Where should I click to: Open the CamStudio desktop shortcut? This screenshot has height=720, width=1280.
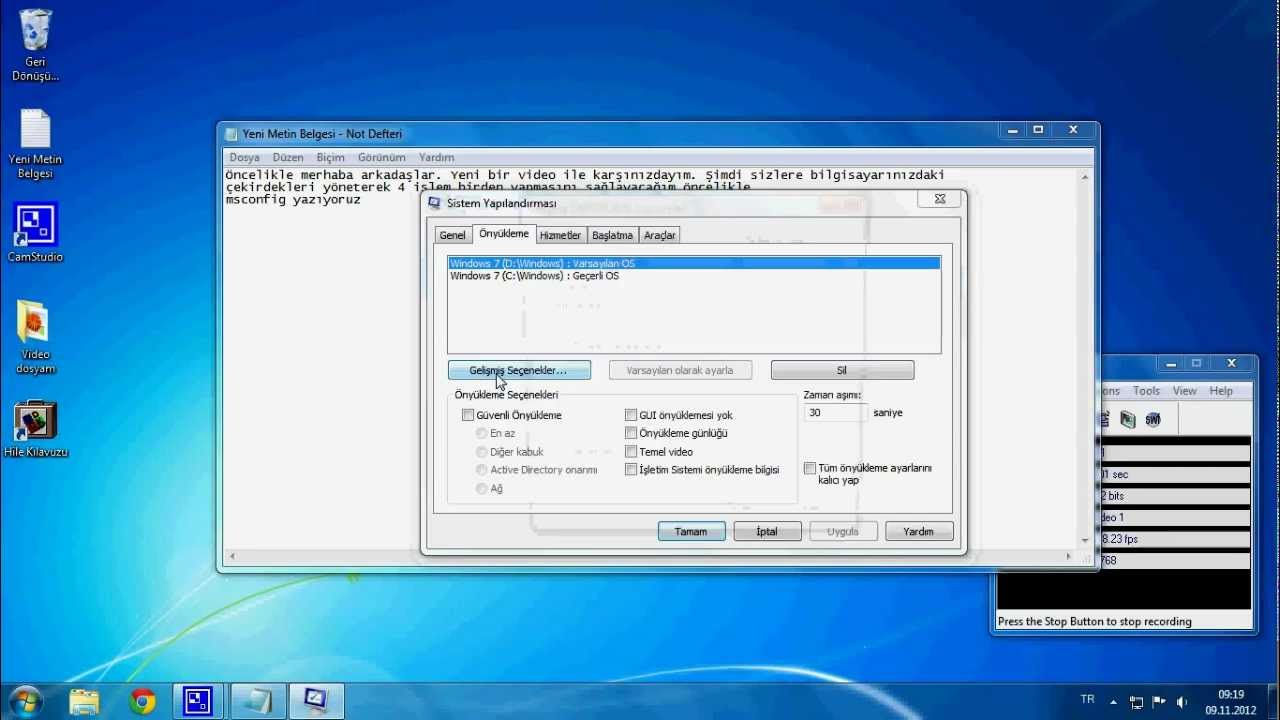(35, 232)
